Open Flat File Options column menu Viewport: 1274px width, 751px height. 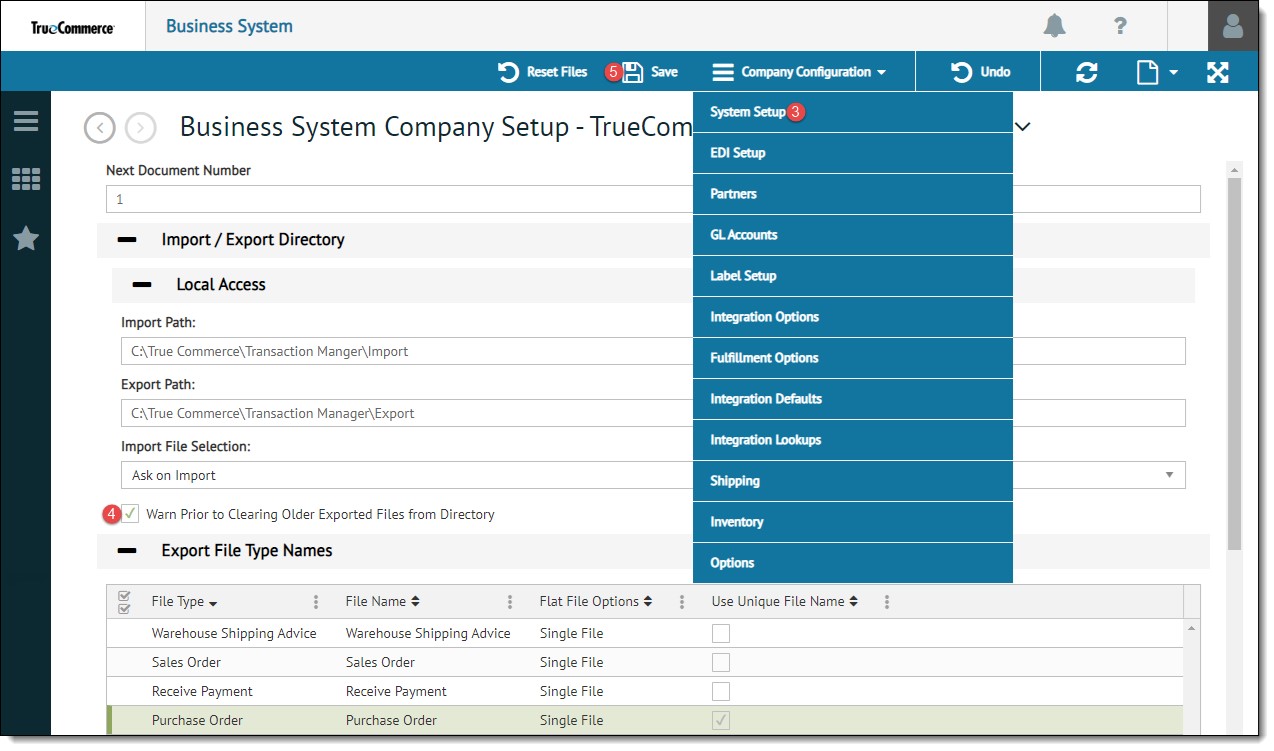coord(682,602)
